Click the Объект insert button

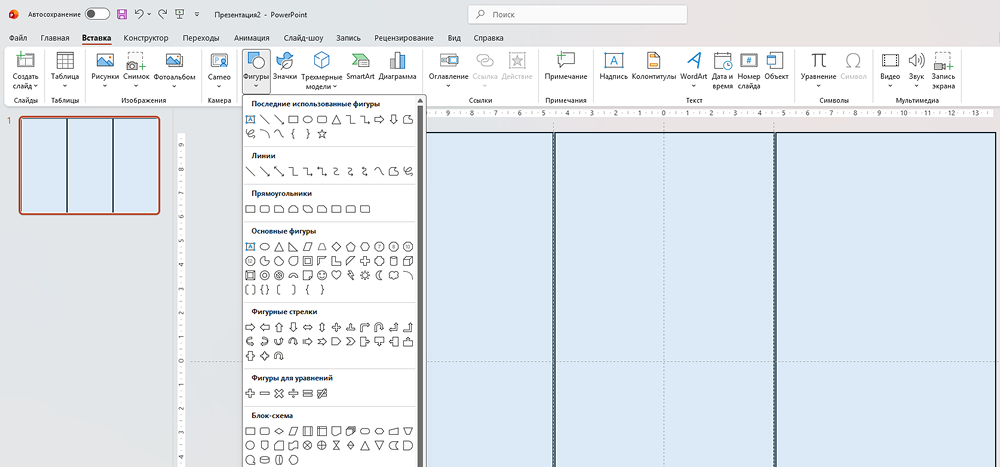pyautogui.click(x=776, y=66)
